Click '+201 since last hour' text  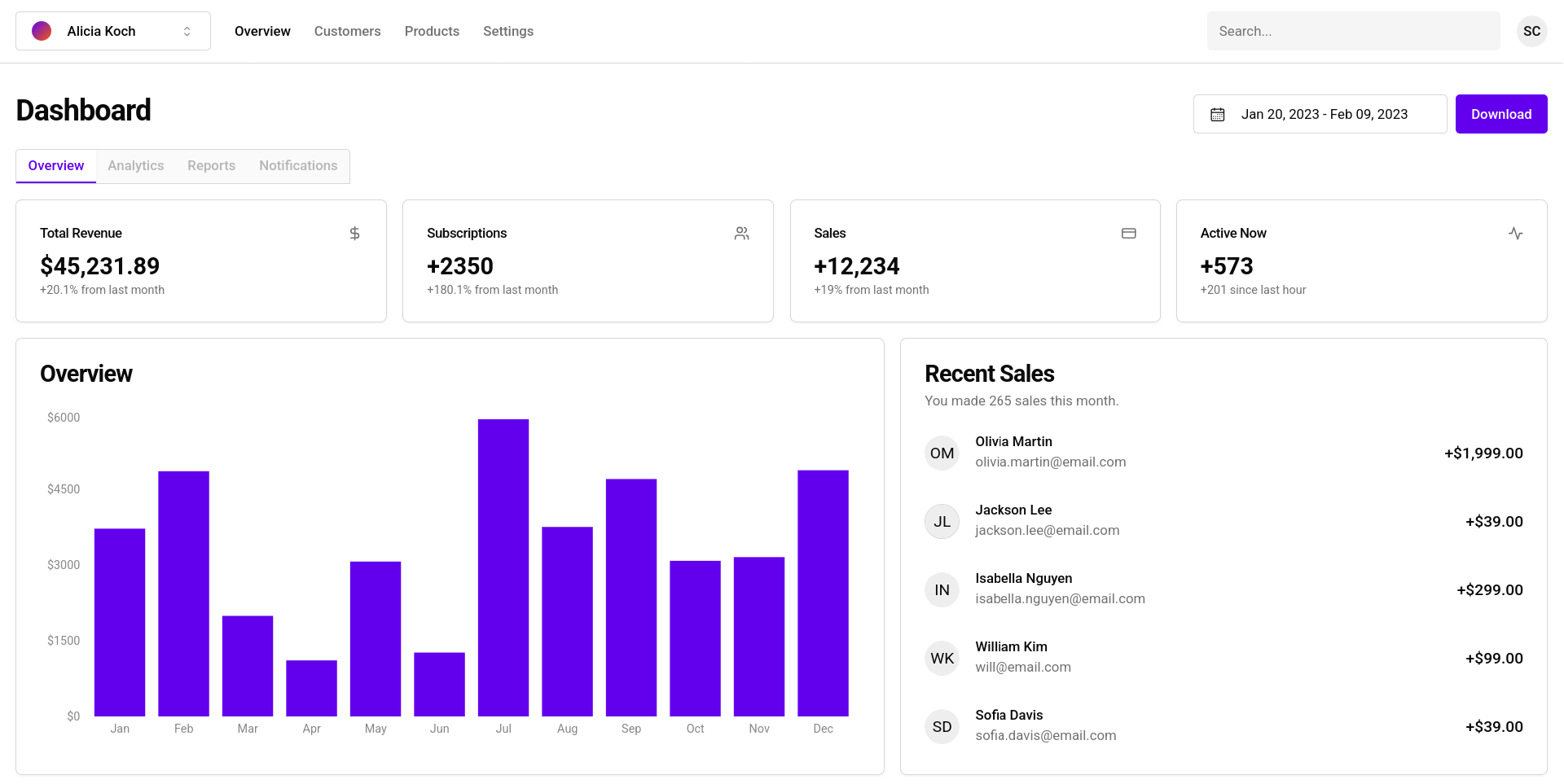pyautogui.click(x=1253, y=290)
